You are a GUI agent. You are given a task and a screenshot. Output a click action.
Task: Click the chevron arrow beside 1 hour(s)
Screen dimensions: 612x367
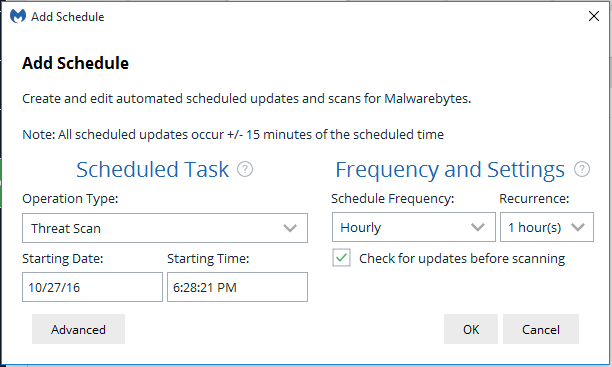point(578,227)
